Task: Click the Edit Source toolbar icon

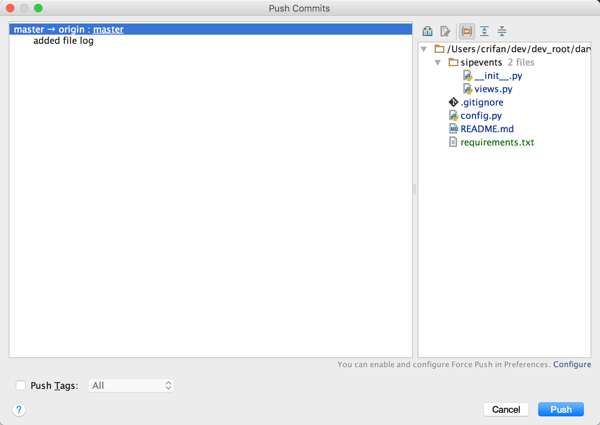Action: click(445, 31)
